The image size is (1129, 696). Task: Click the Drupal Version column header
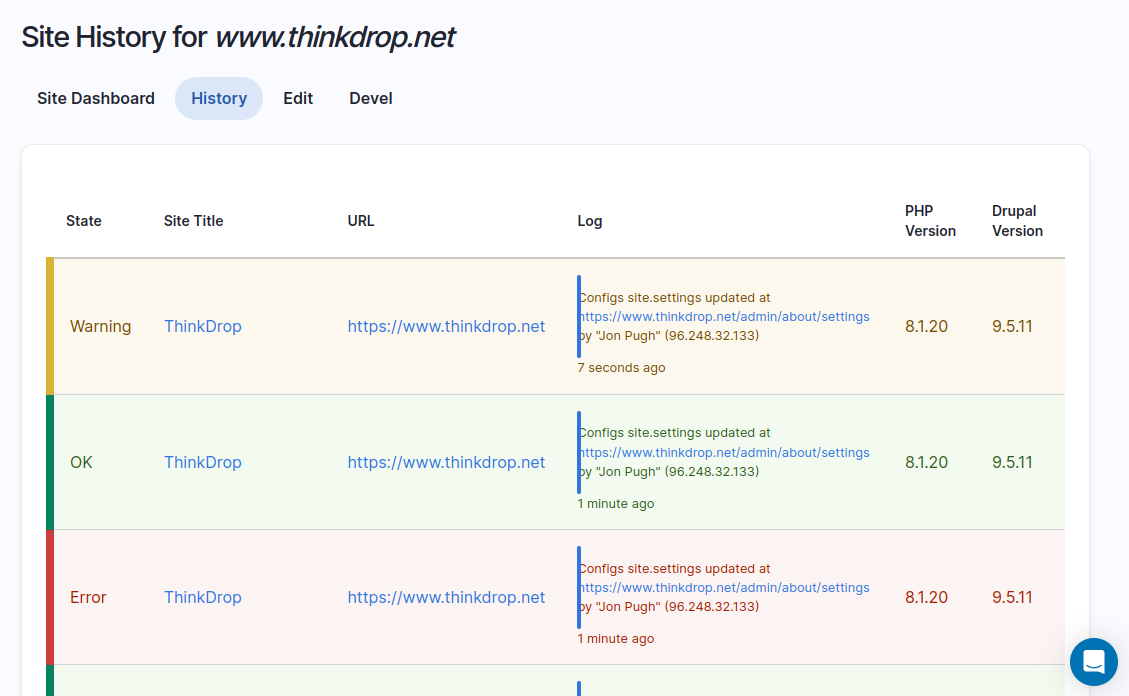(1017, 220)
